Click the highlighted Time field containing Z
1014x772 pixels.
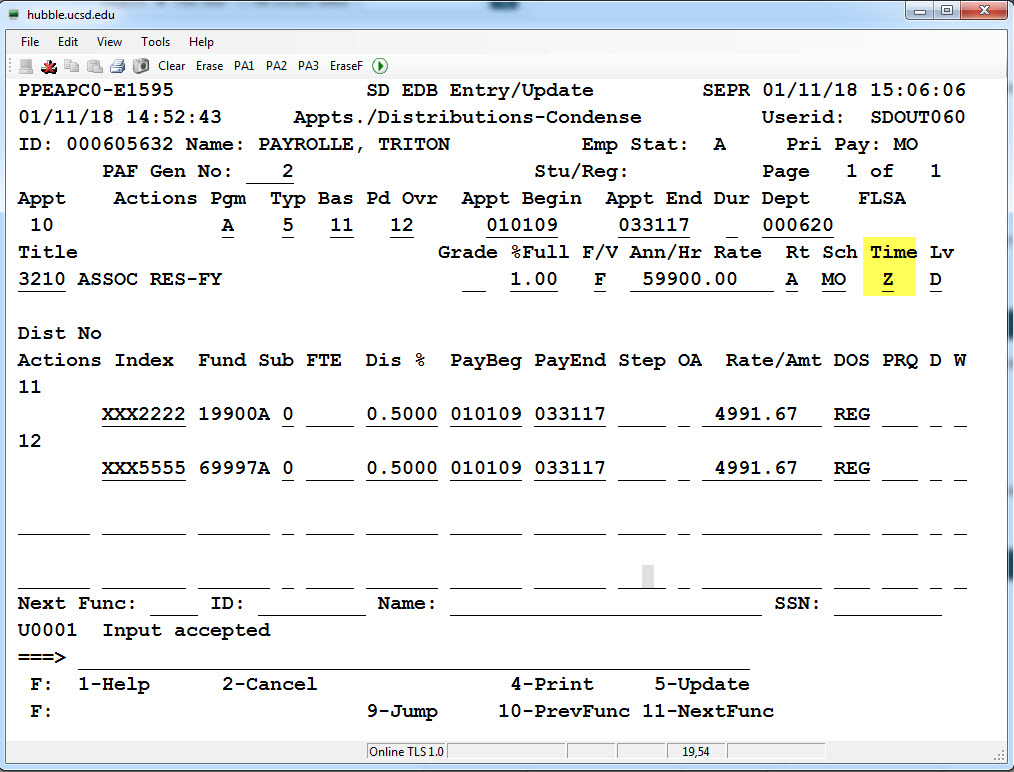[x=888, y=280]
